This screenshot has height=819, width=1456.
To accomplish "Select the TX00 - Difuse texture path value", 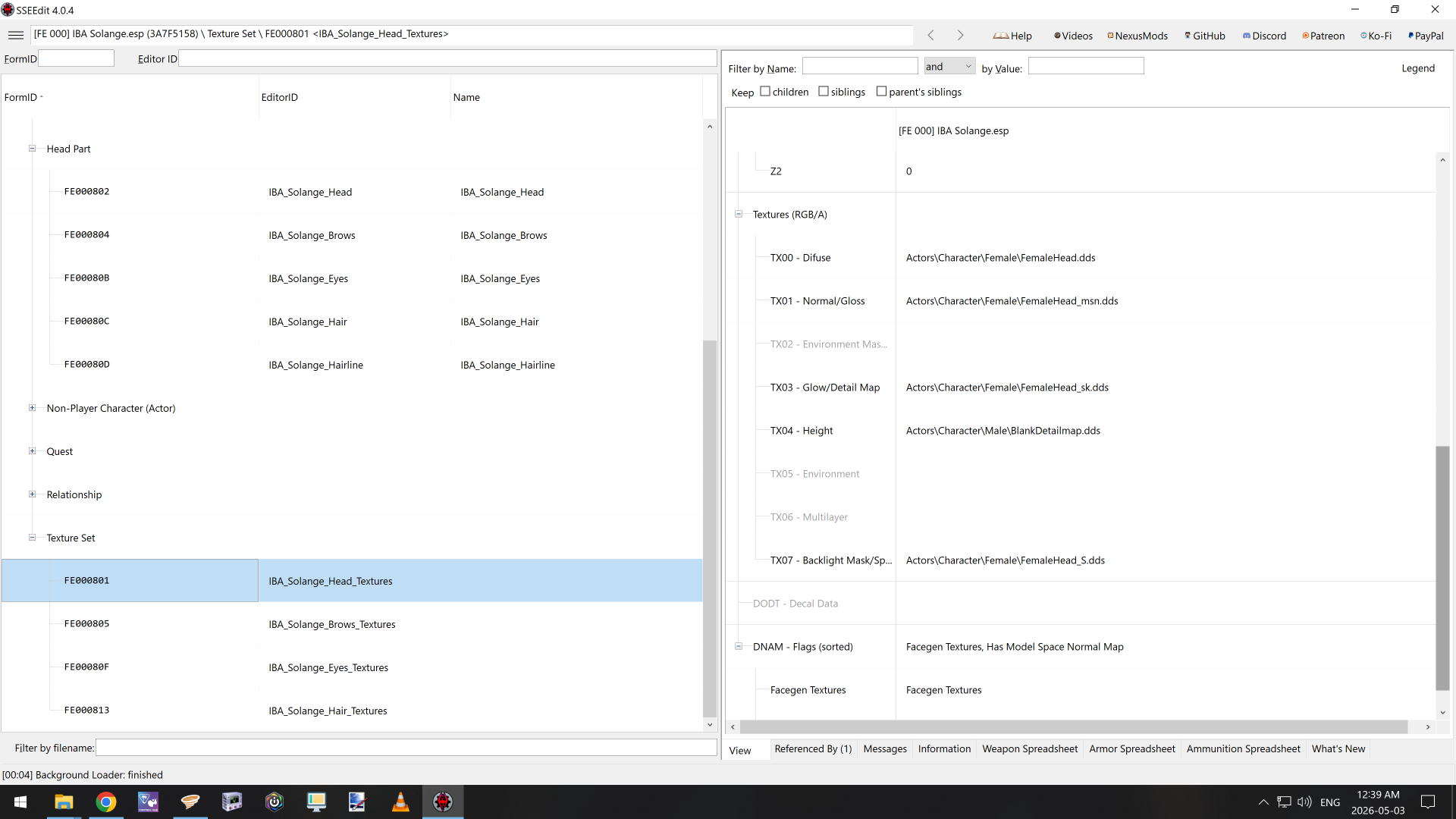I will 1000,258.
